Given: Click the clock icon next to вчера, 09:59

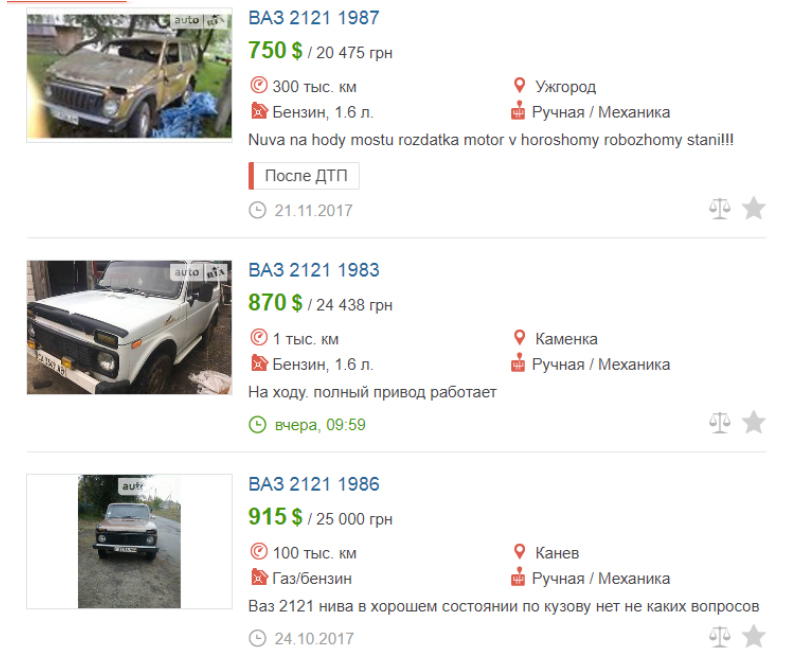Looking at the screenshot, I should [258, 425].
